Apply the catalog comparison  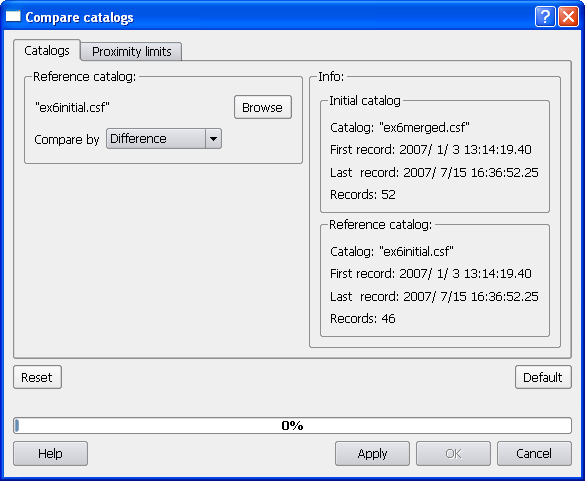click(372, 454)
